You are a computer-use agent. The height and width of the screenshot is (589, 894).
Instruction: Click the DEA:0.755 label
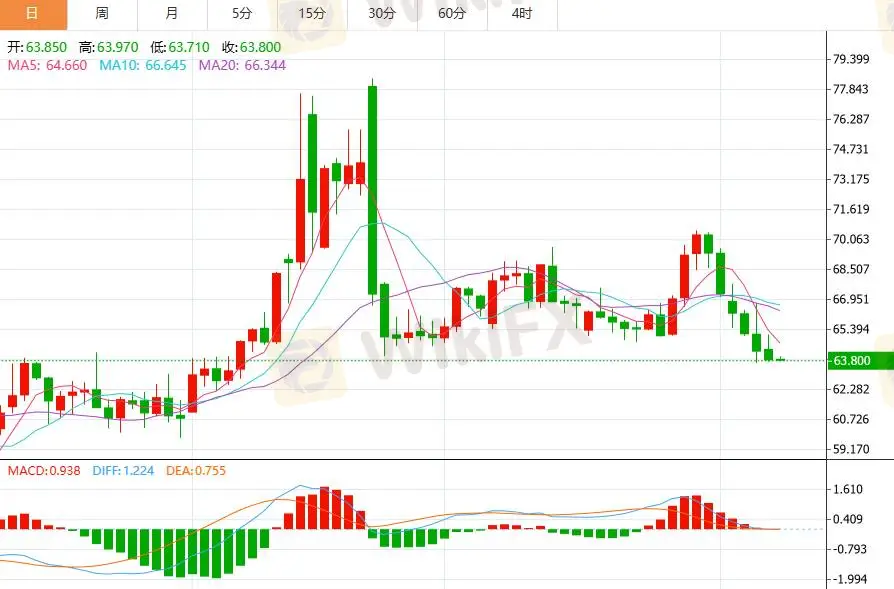(196, 471)
